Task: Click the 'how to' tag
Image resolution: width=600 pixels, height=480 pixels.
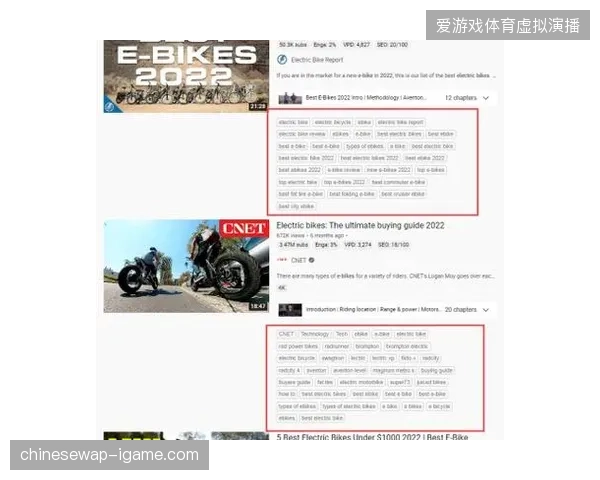Action: pyautogui.click(x=287, y=394)
